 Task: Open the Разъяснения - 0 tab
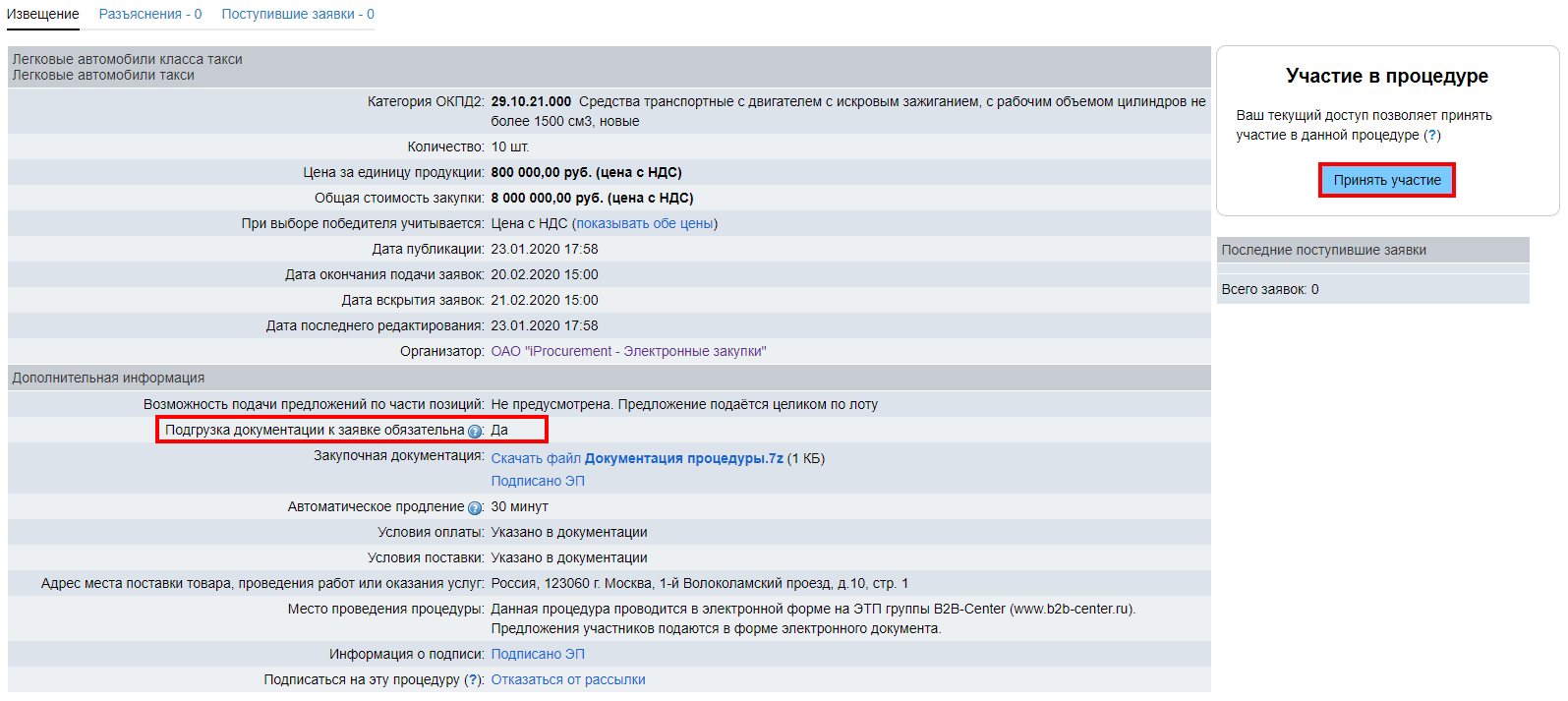(x=150, y=15)
